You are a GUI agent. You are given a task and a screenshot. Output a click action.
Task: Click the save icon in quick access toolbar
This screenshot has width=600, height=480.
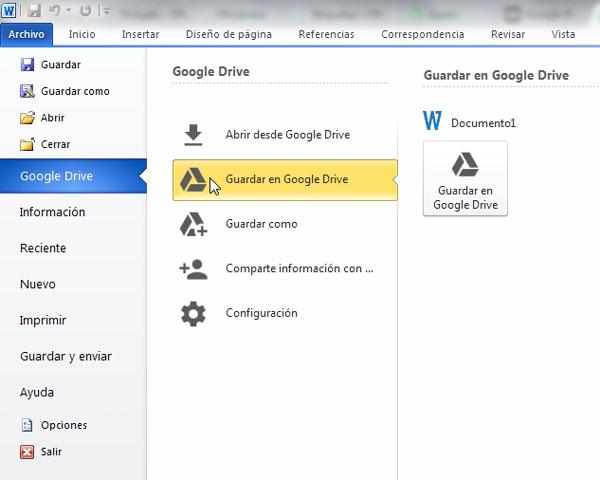tap(34, 11)
